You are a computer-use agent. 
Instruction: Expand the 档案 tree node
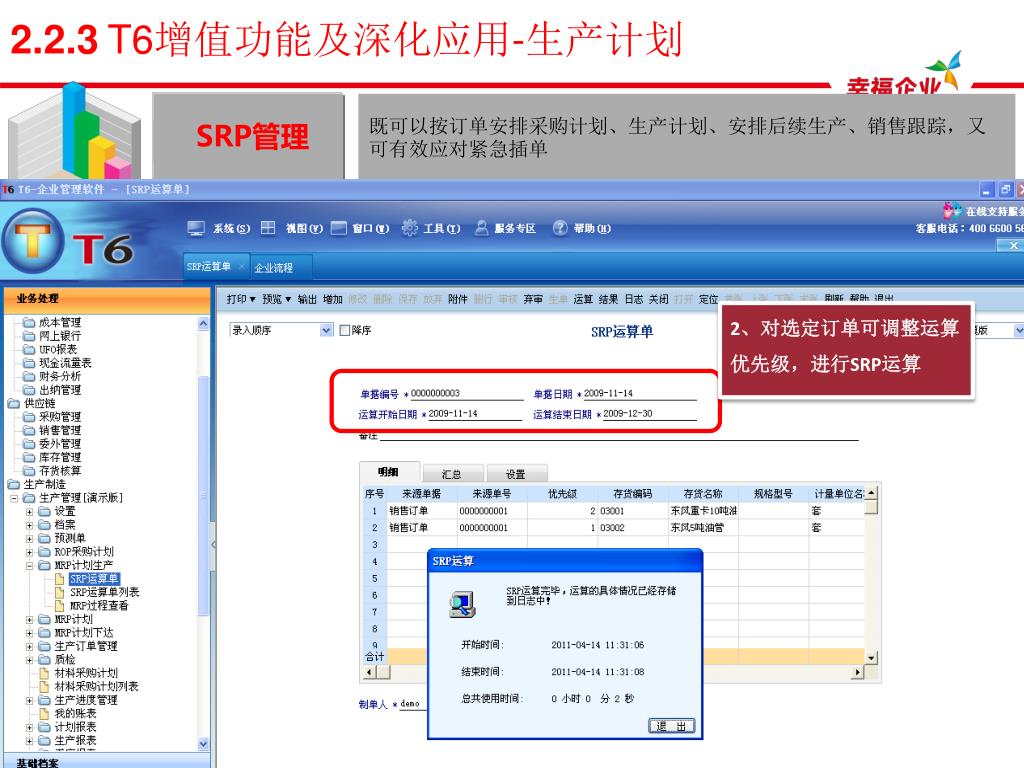[x=29, y=525]
